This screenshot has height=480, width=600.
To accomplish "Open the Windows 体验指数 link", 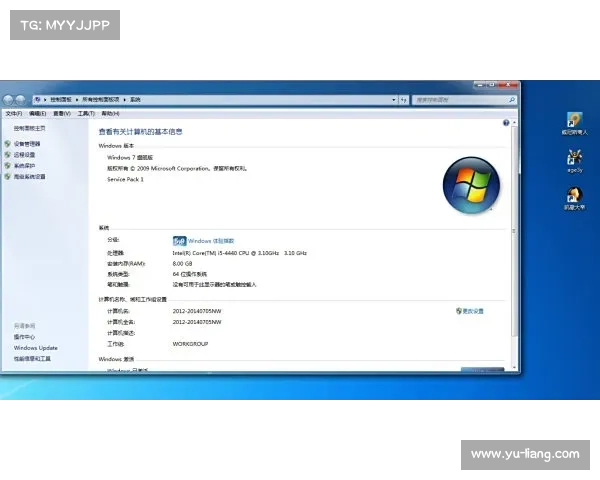I will click(211, 241).
